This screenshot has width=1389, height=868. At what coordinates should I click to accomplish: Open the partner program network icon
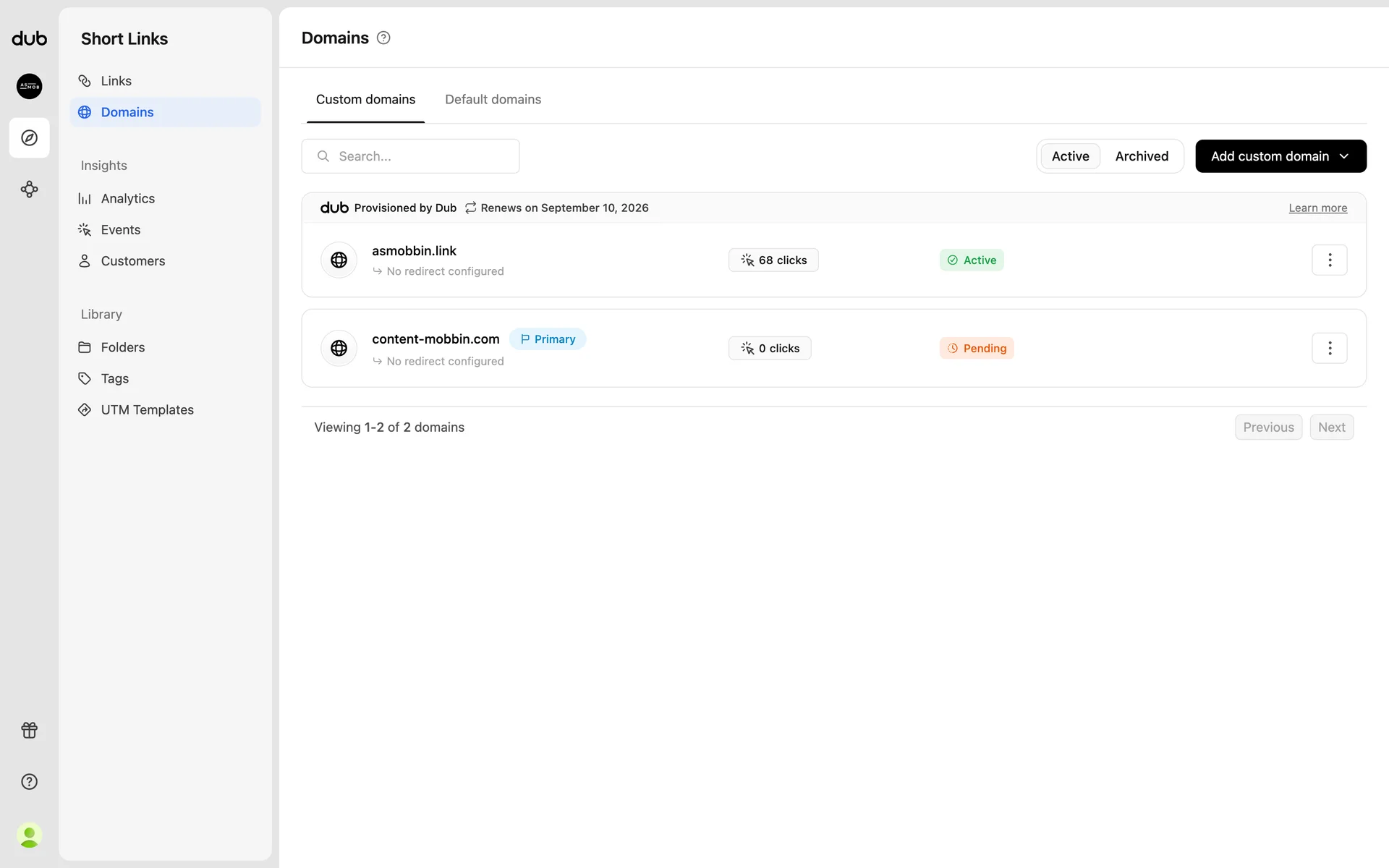tap(29, 190)
